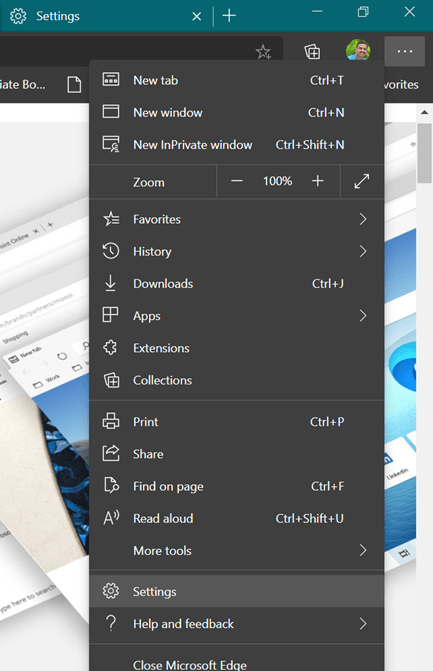Open the user profile avatar

[358, 50]
